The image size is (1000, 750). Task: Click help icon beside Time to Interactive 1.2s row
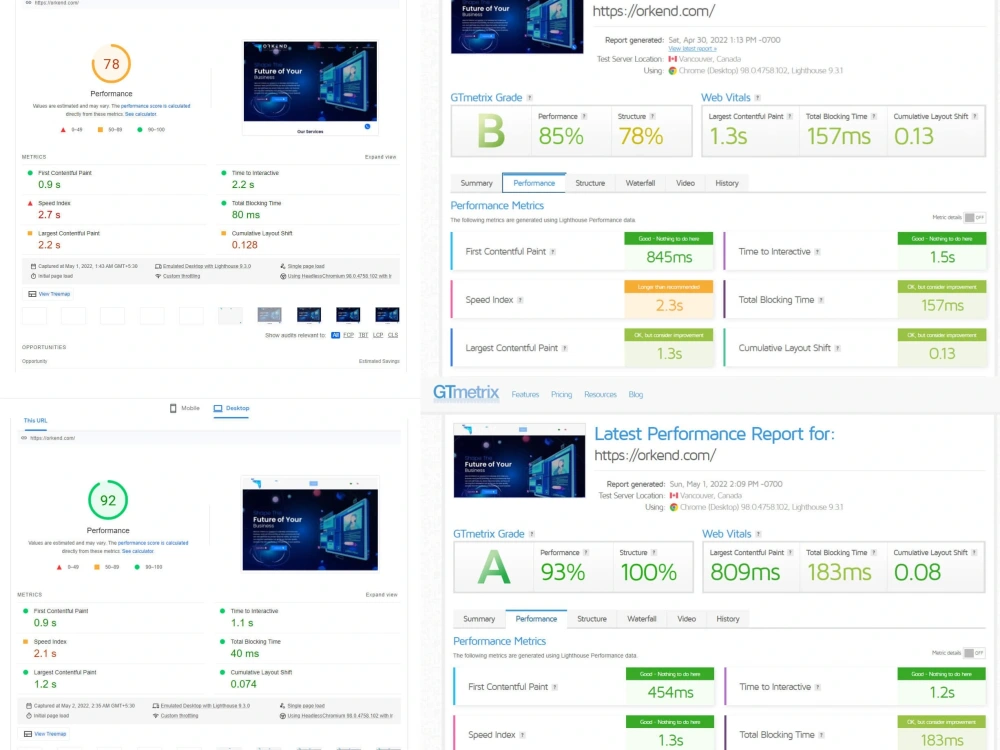[818, 687]
